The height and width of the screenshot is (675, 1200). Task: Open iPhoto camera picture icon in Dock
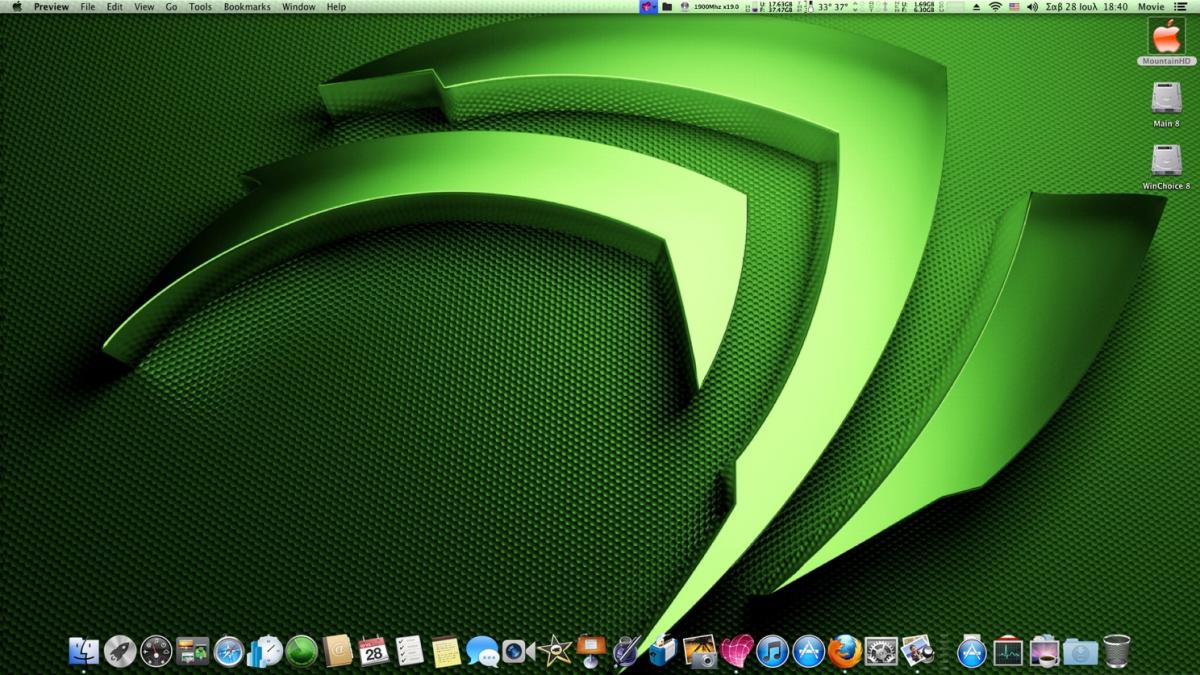click(700, 651)
